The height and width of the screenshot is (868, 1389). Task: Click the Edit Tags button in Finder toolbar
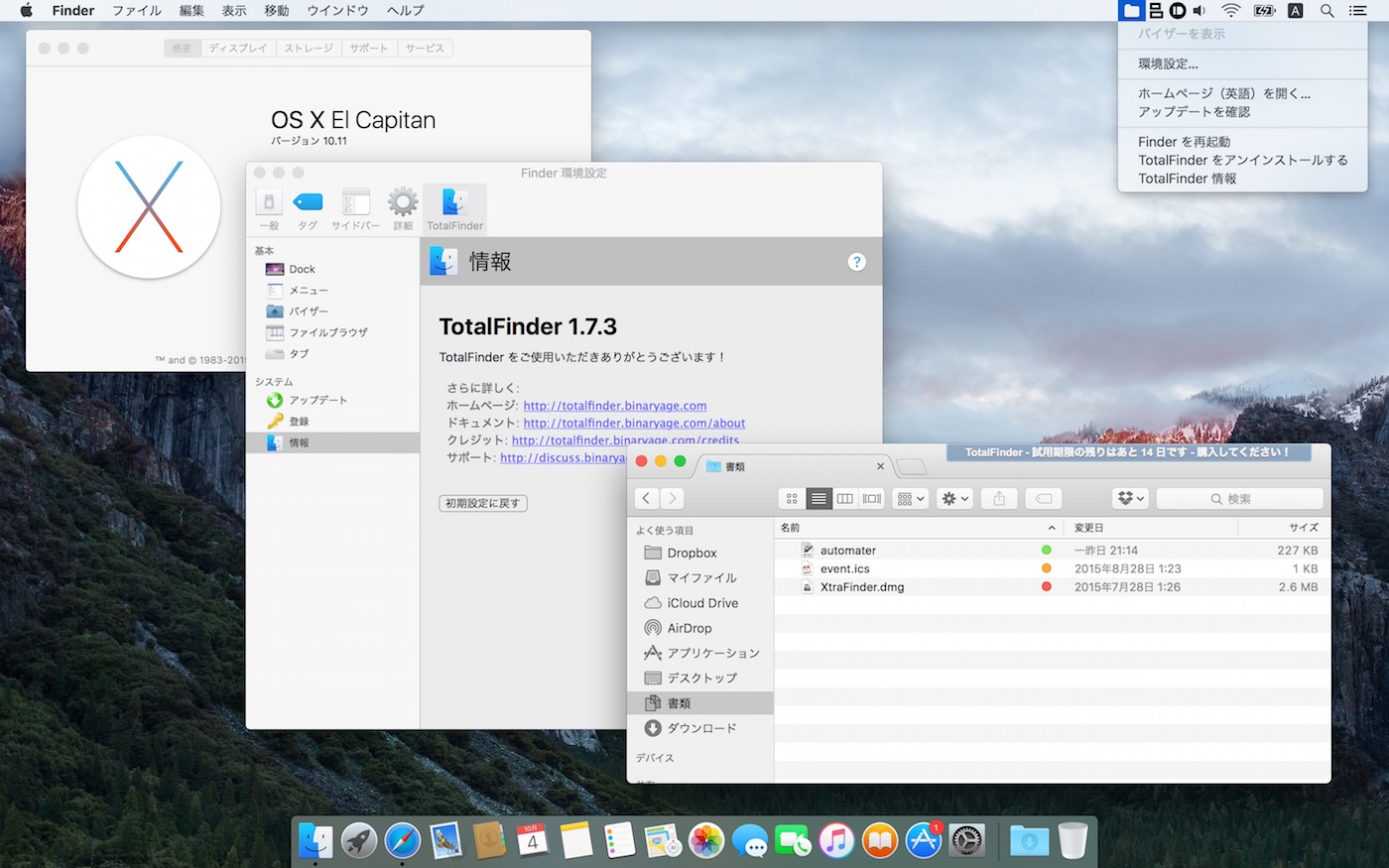1043,498
